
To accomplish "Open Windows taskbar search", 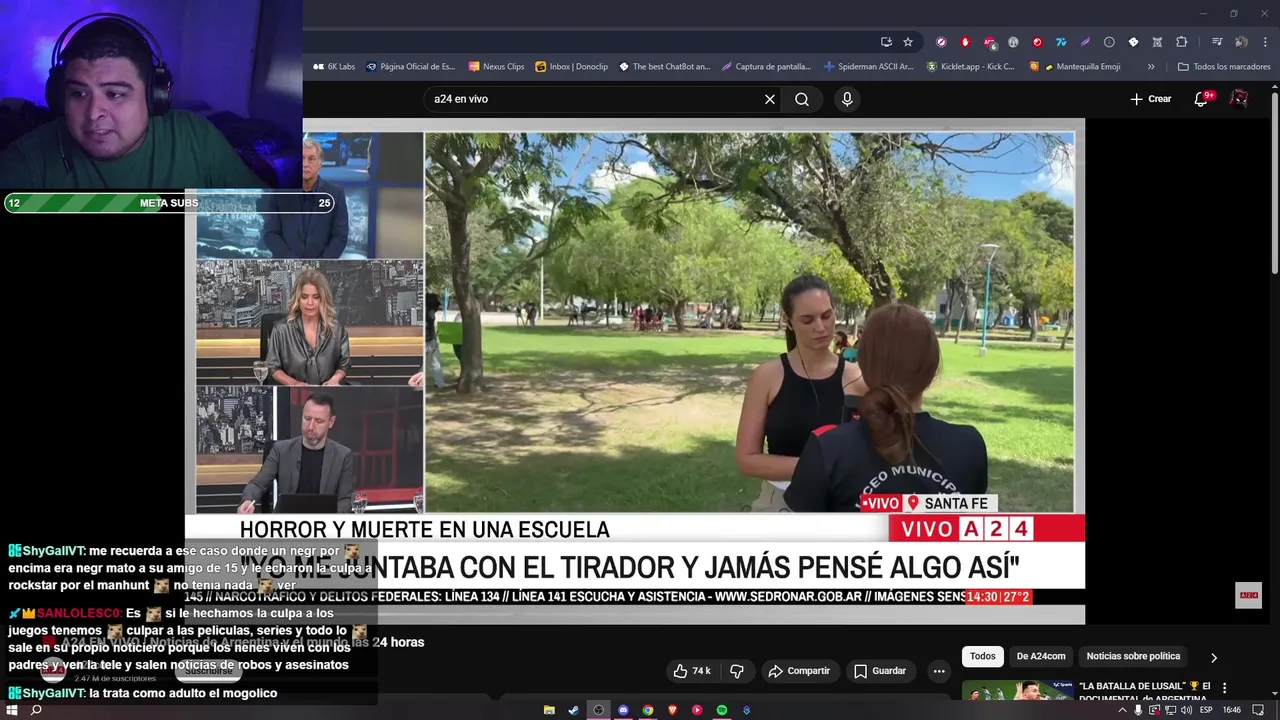I will point(36,710).
